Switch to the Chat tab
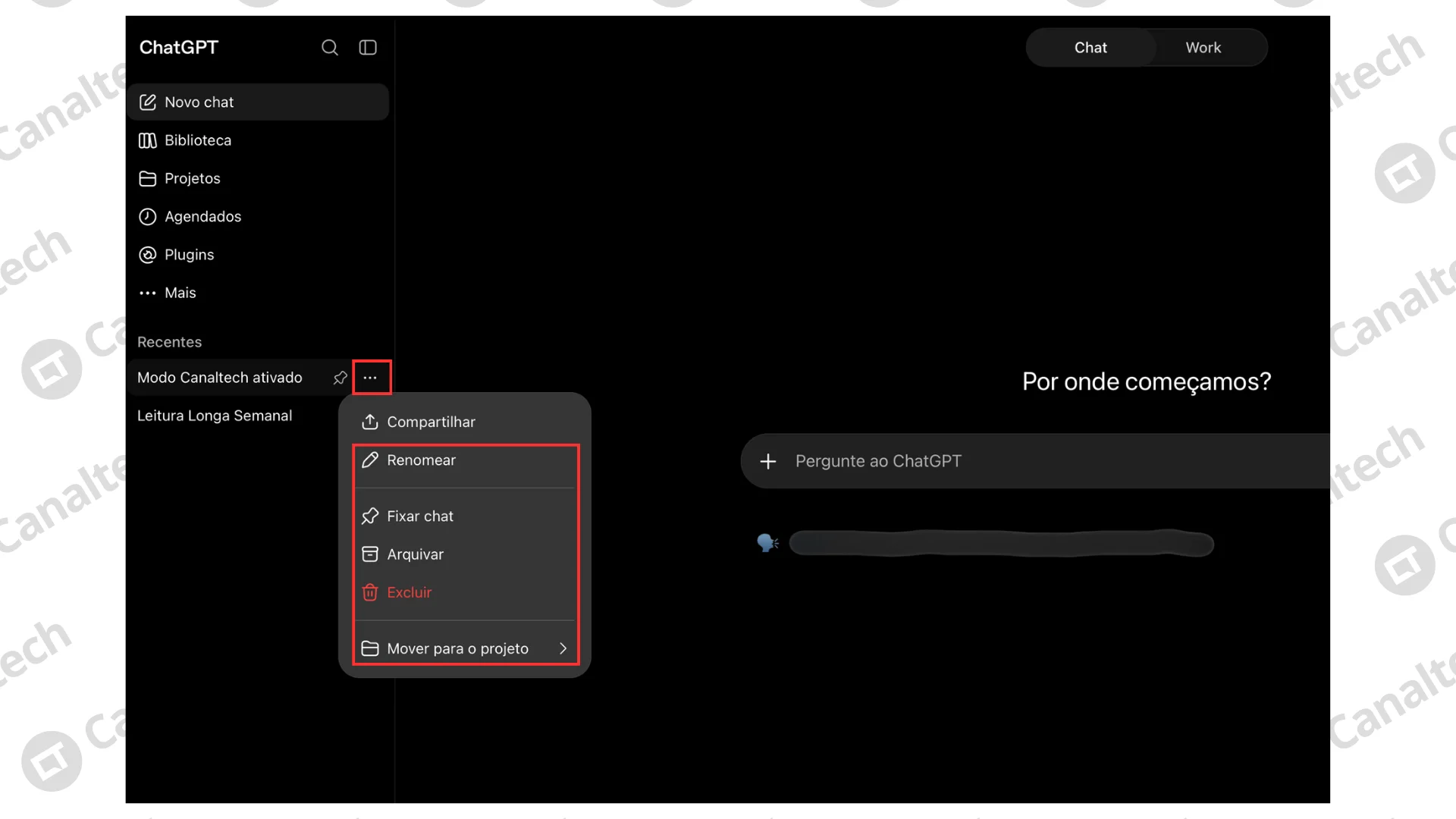 [x=1090, y=48]
